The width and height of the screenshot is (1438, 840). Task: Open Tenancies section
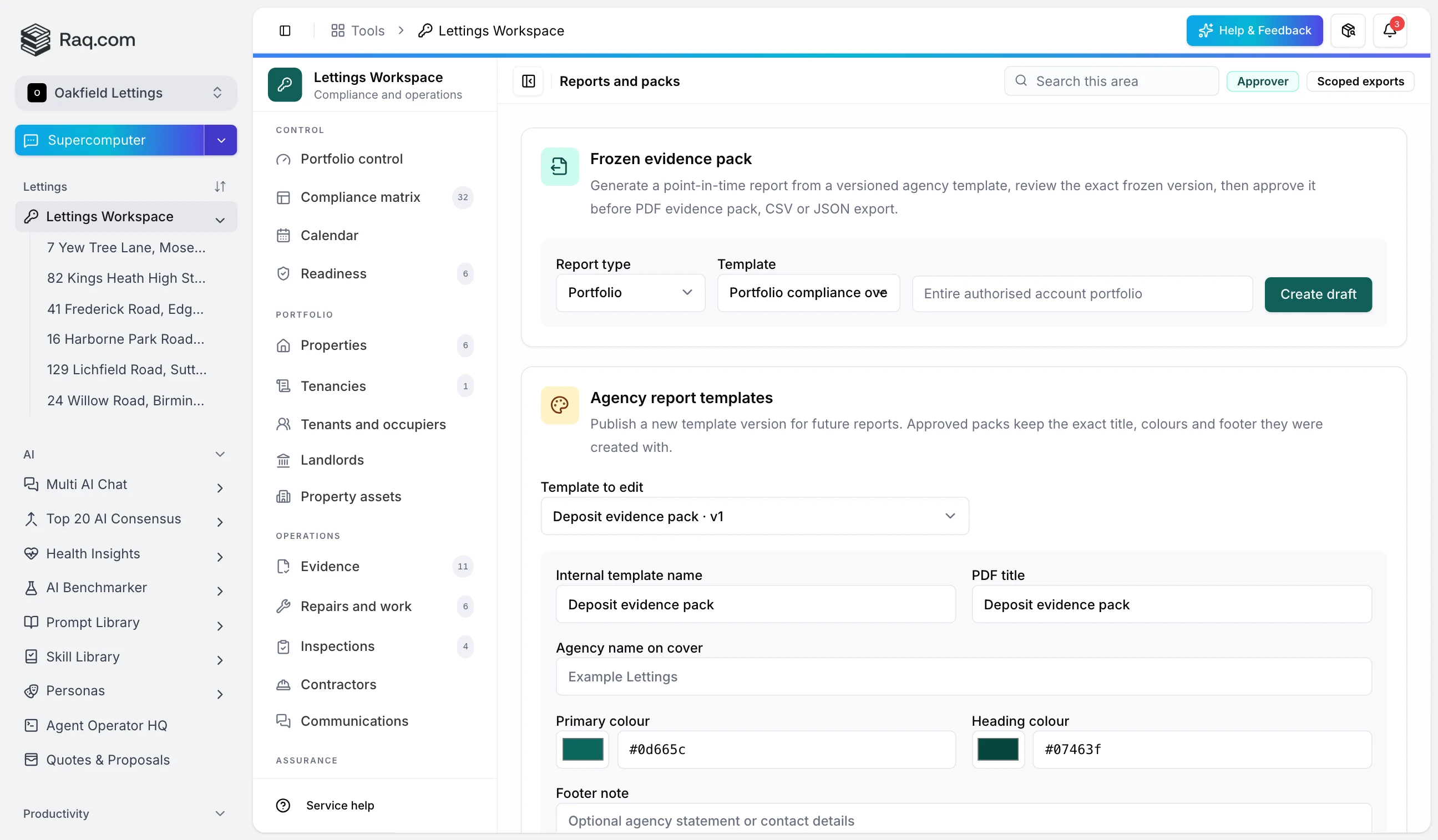(x=374, y=386)
